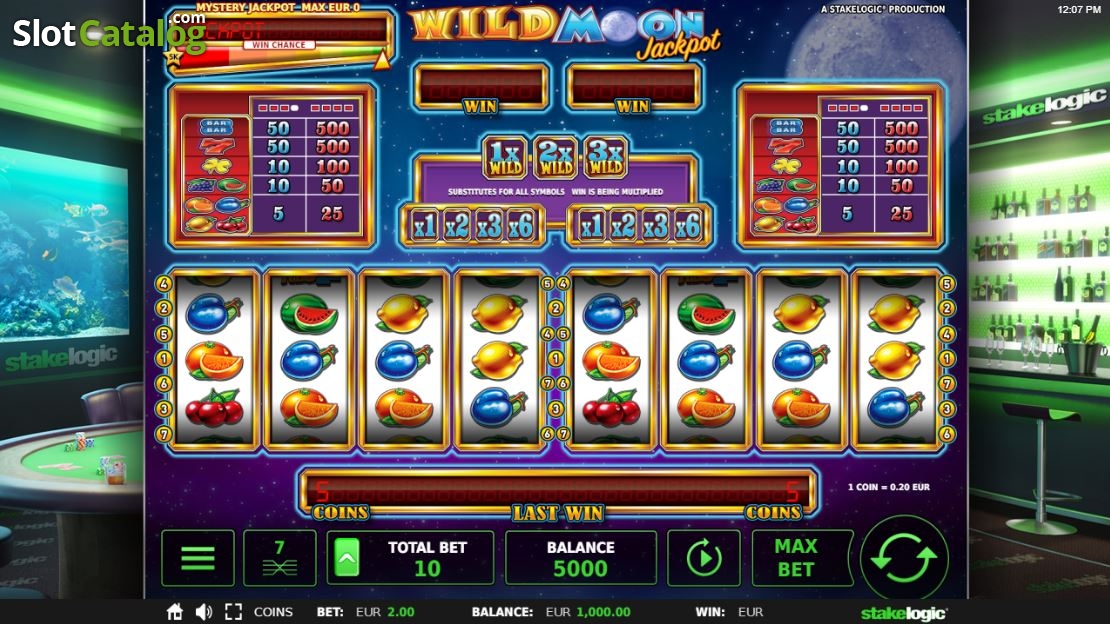Click the green spin button
This screenshot has height=624, width=1110.
[904, 558]
